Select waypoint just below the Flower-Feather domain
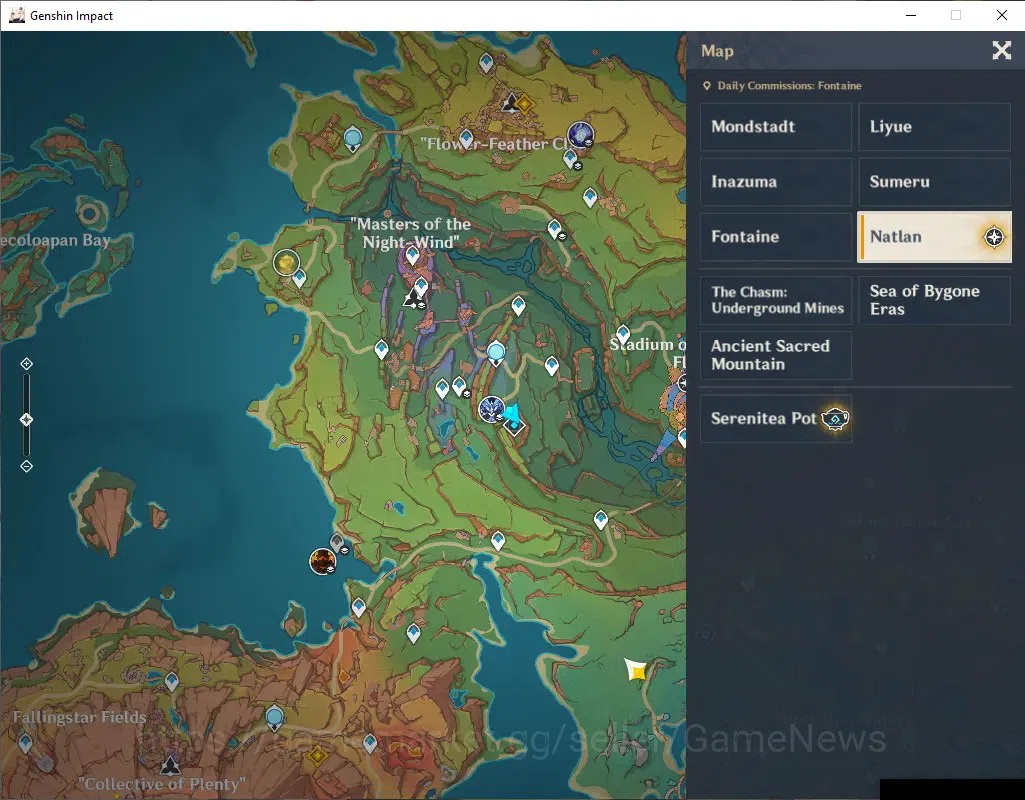 (571, 158)
